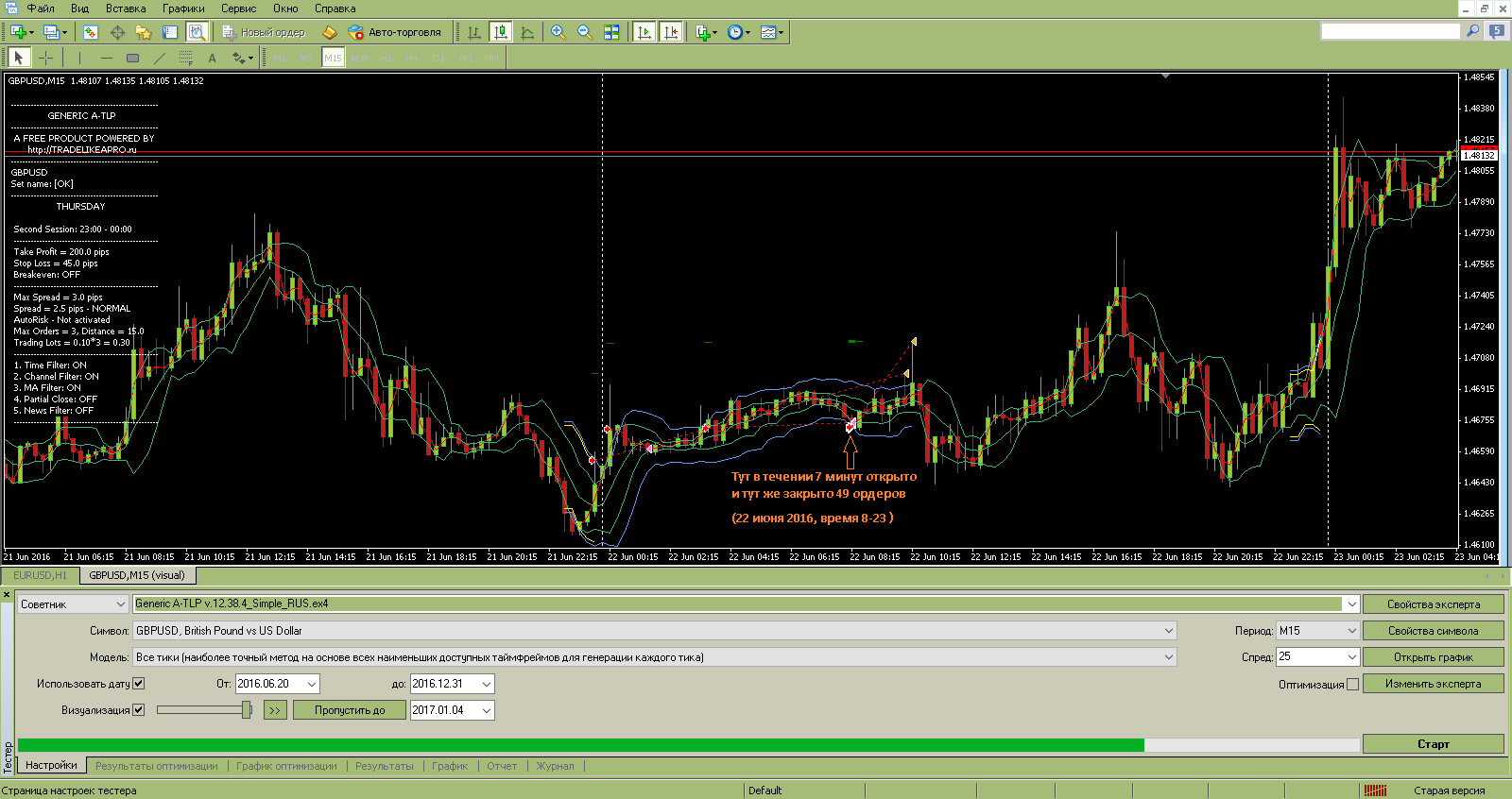Open the Справка menu
Viewport: 1512px width, 799px height.
(335, 8)
